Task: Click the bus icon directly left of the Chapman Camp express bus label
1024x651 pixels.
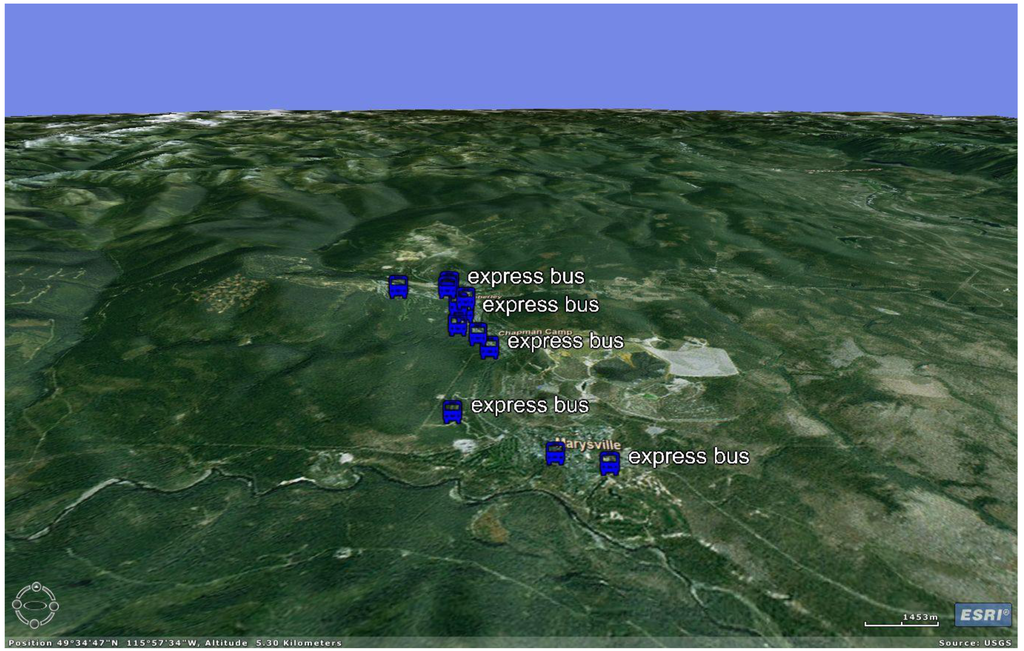Action: tap(490, 347)
